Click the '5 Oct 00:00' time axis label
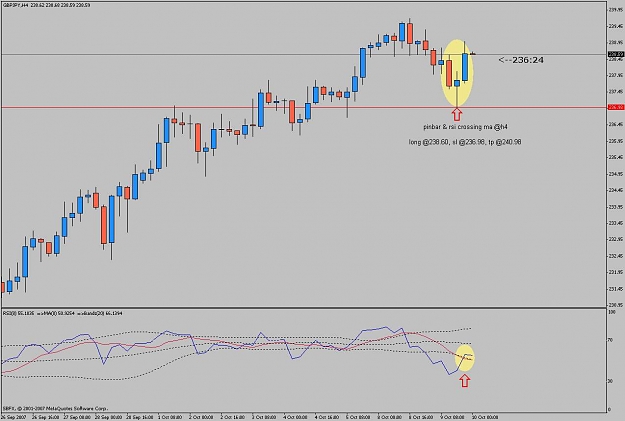 coord(359,417)
